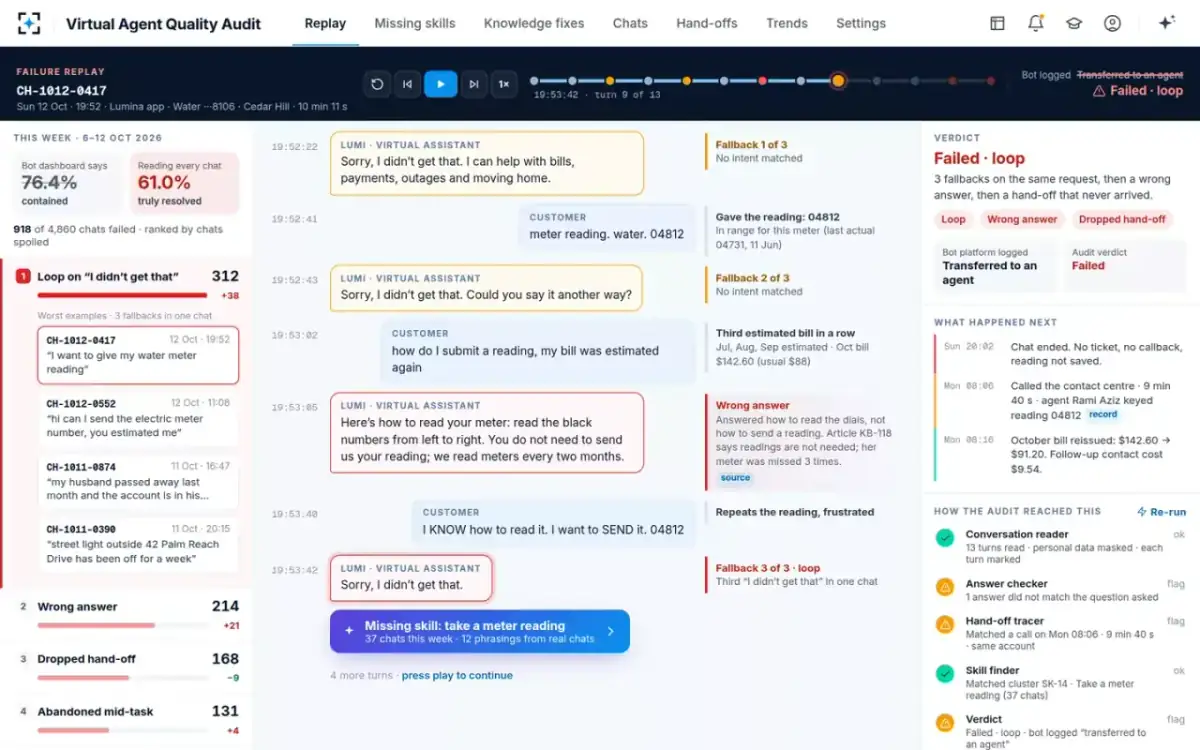Open the source link under Wrong answer note

(x=735, y=478)
